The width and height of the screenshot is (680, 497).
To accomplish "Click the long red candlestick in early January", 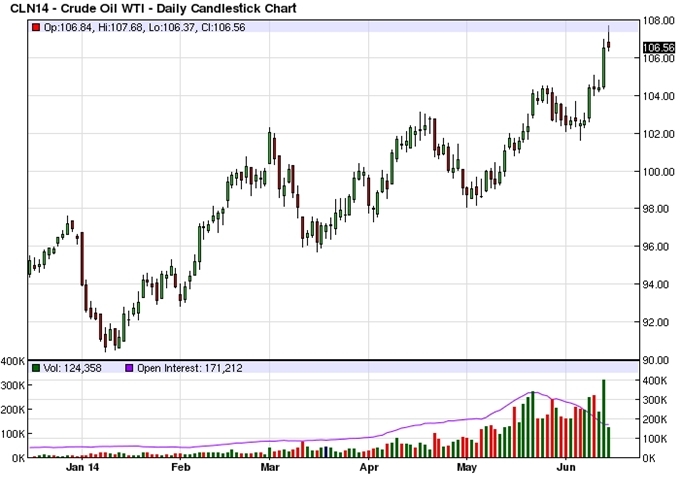I will [82, 259].
